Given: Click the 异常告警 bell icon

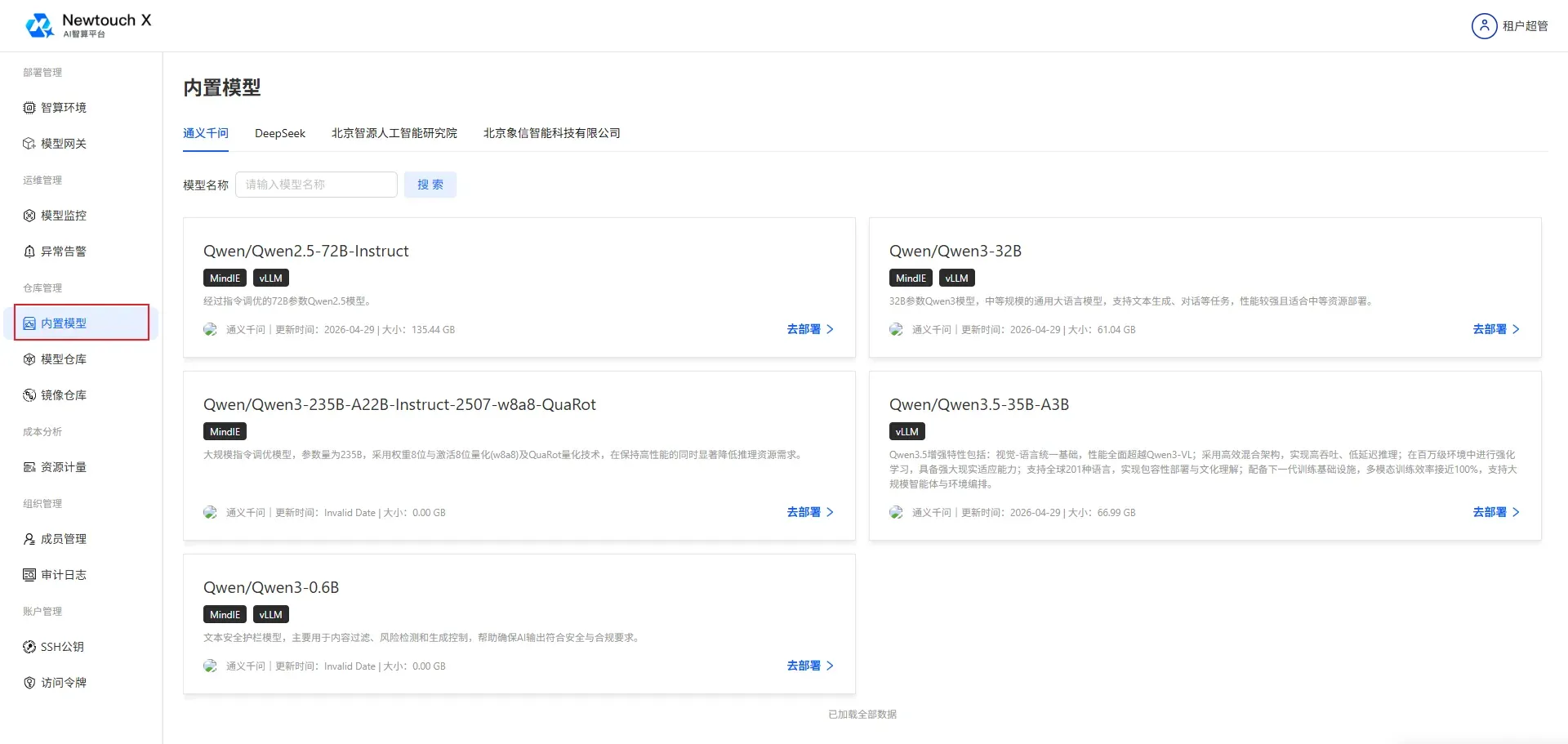Looking at the screenshot, I should [29, 252].
